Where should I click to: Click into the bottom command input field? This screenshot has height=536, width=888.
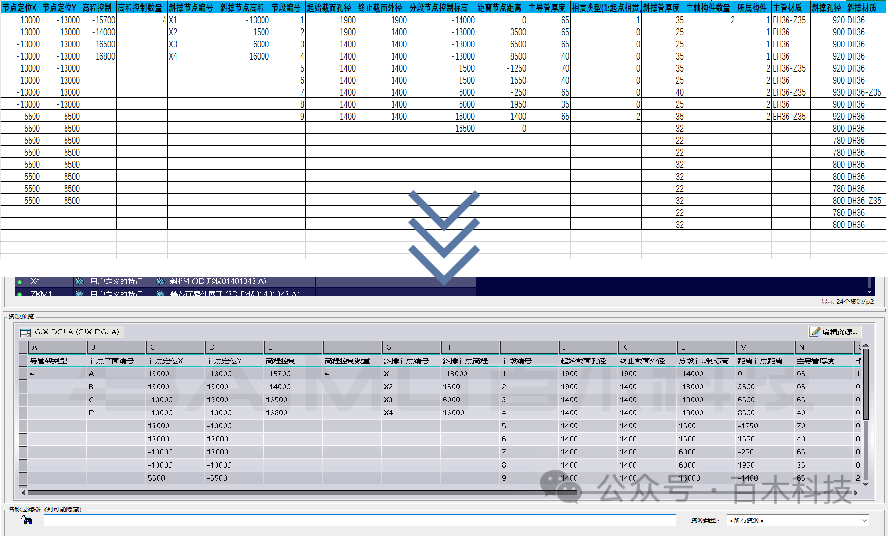tap(350, 521)
